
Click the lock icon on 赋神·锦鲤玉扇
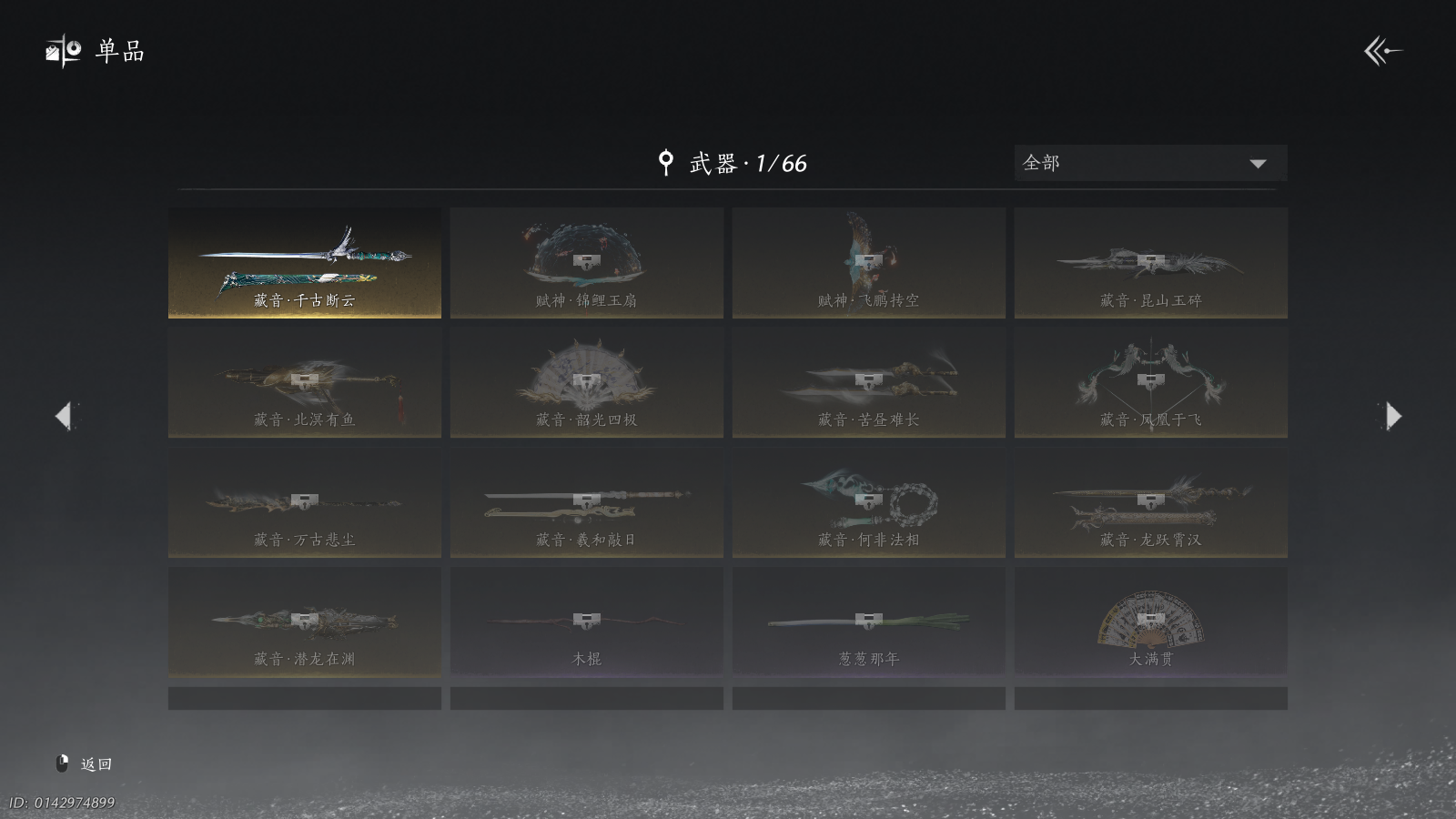coord(587,261)
